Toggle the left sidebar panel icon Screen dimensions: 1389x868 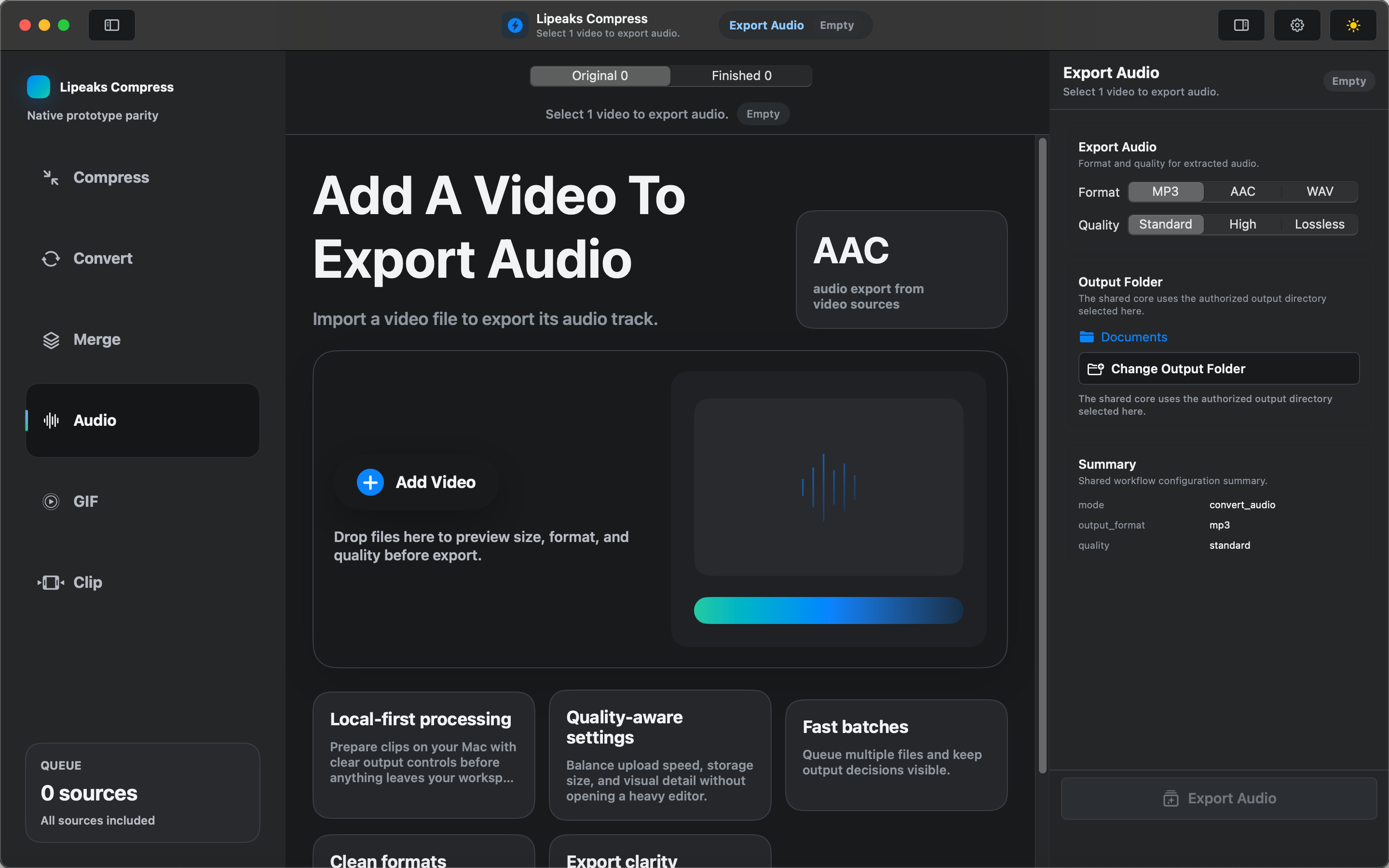coord(111,25)
